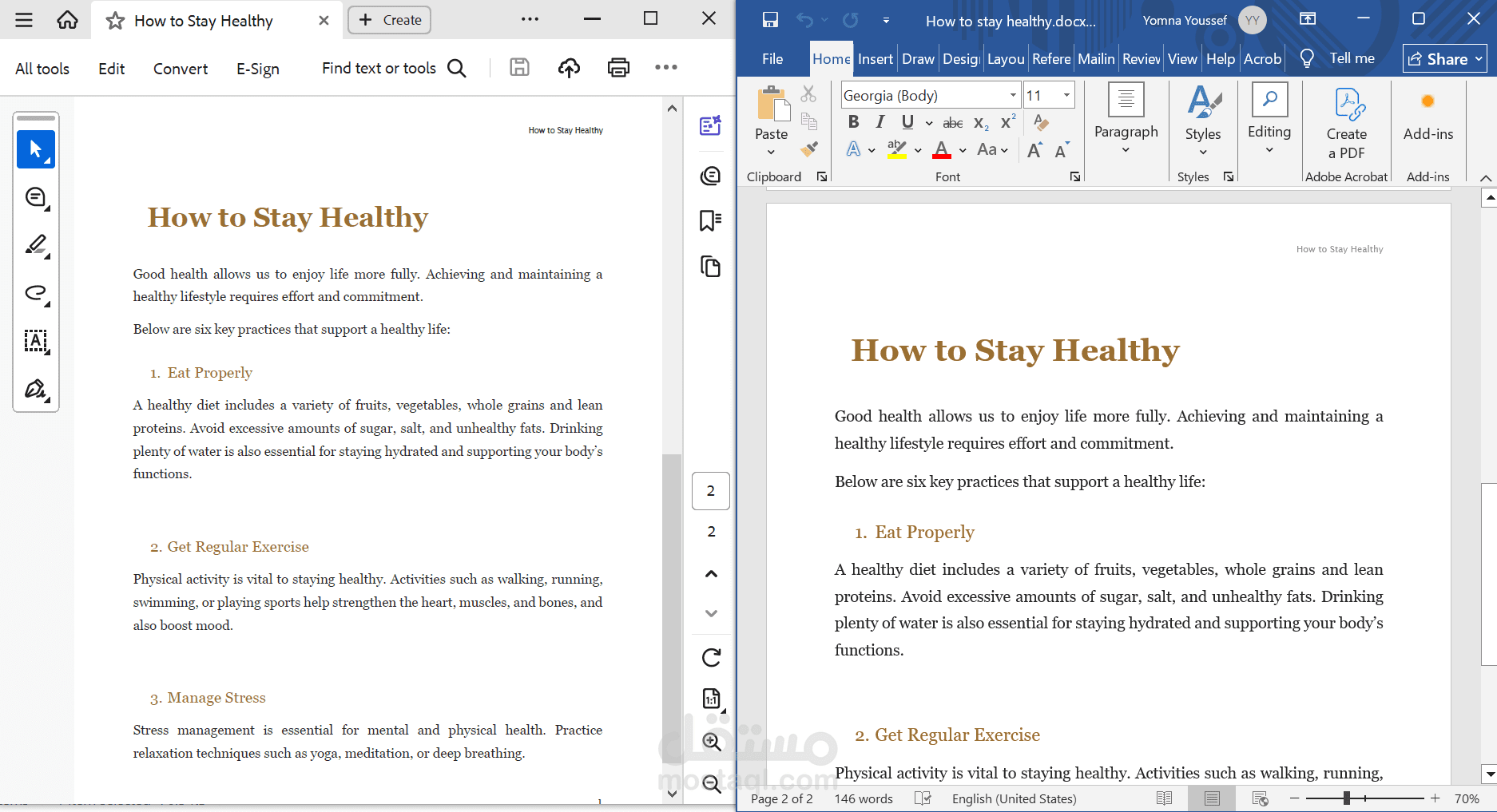The width and height of the screenshot is (1497, 812).
Task: Rotate the PDF page clockwise
Action: 711,657
